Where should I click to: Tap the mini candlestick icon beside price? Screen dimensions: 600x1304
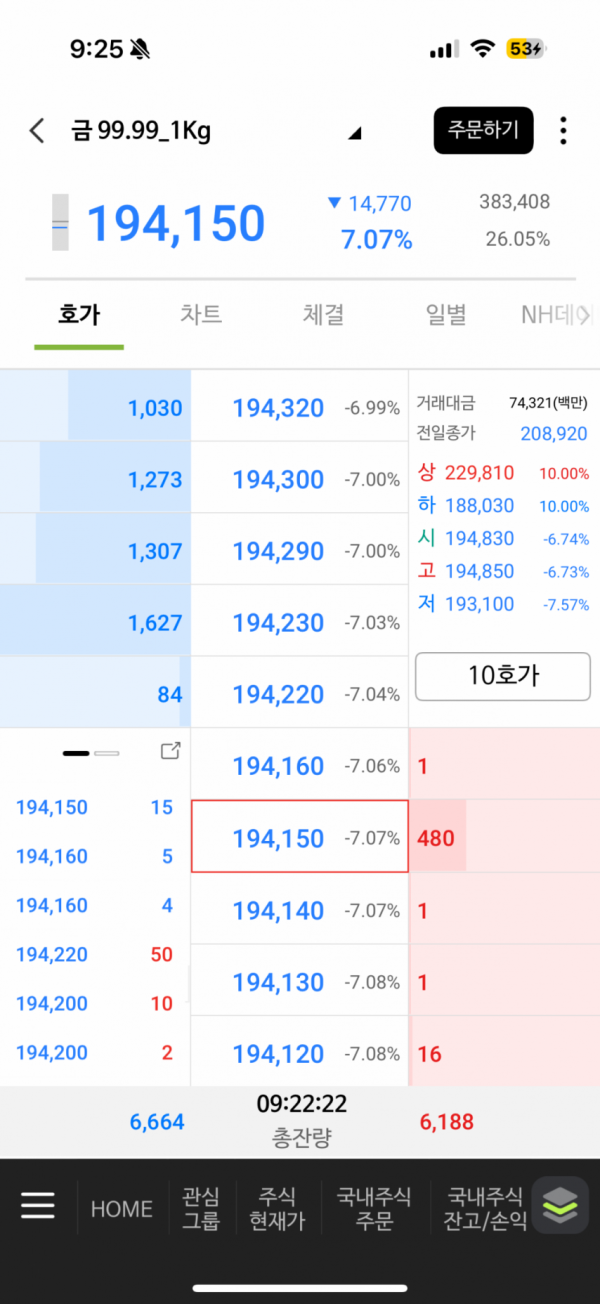tap(60, 223)
